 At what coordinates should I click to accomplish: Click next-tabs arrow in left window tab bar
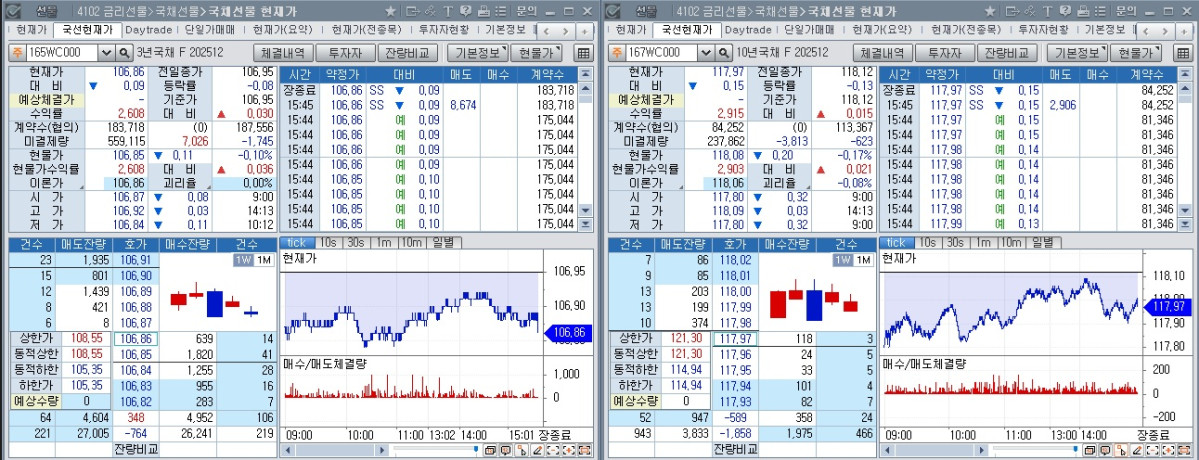pos(565,31)
